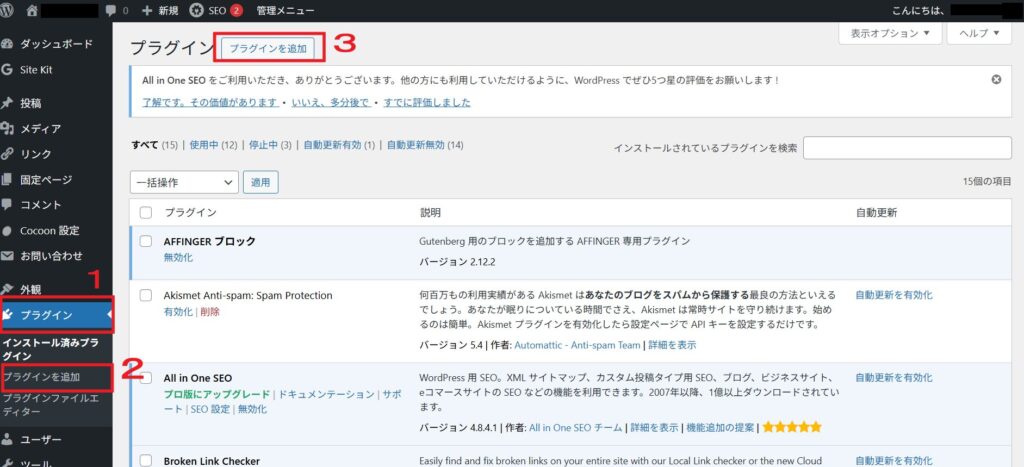The width and height of the screenshot is (1024, 467).
Task: Open the All in One SEO チーム author link
Action: (x=575, y=428)
